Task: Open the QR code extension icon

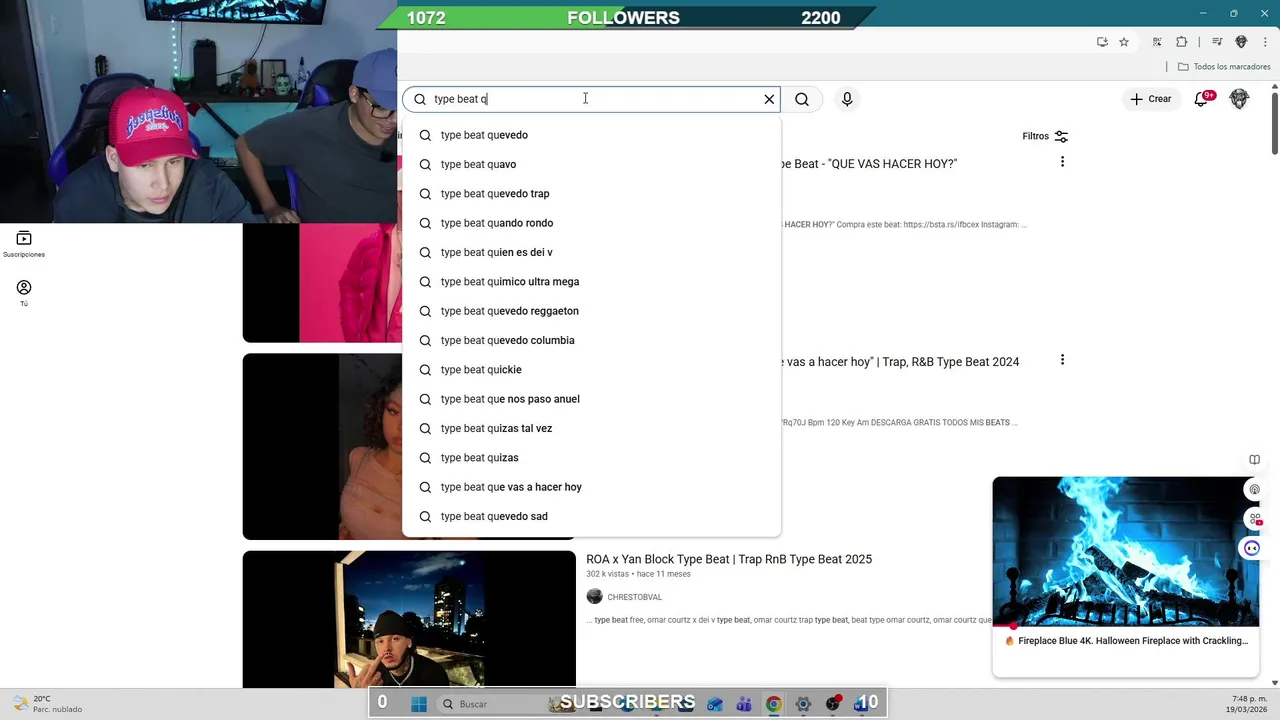Action: 1157,42
